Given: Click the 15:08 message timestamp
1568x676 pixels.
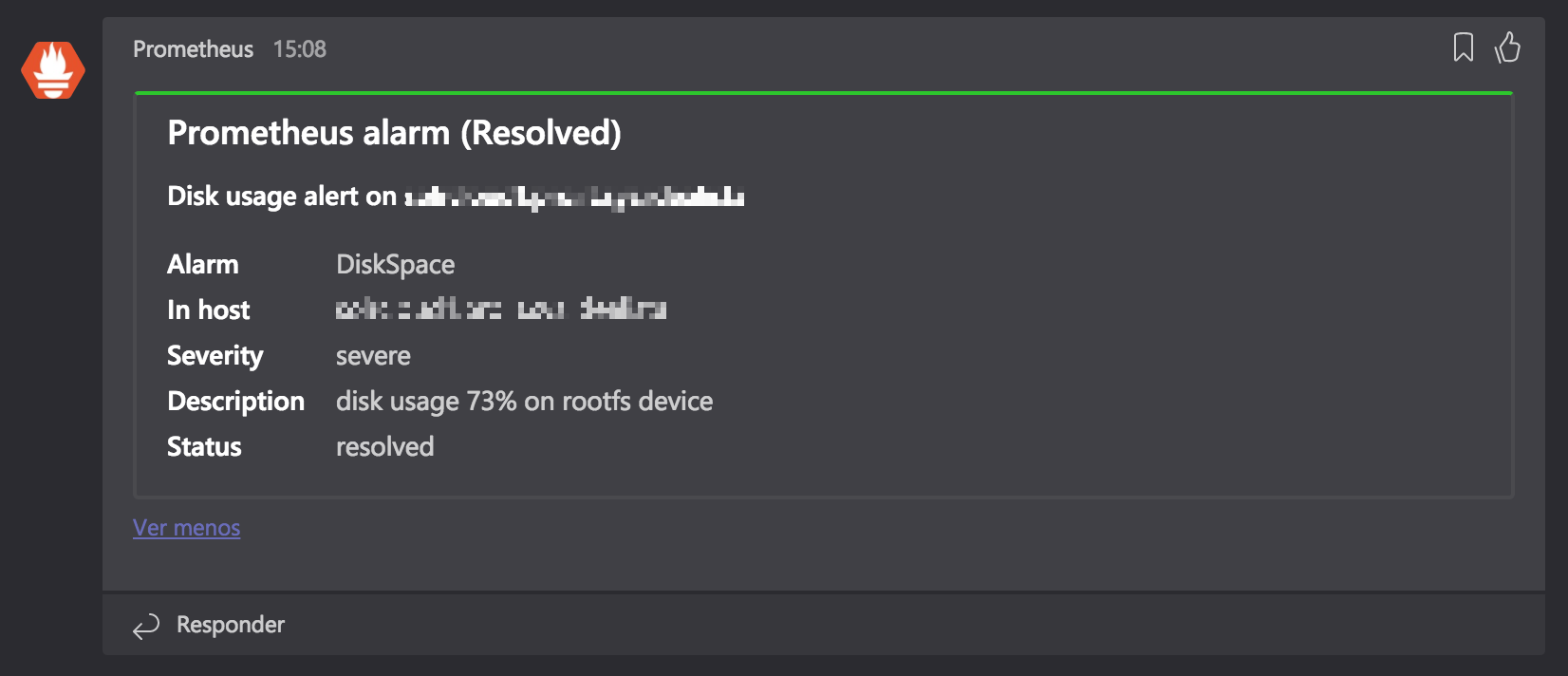Looking at the screenshot, I should click(300, 49).
